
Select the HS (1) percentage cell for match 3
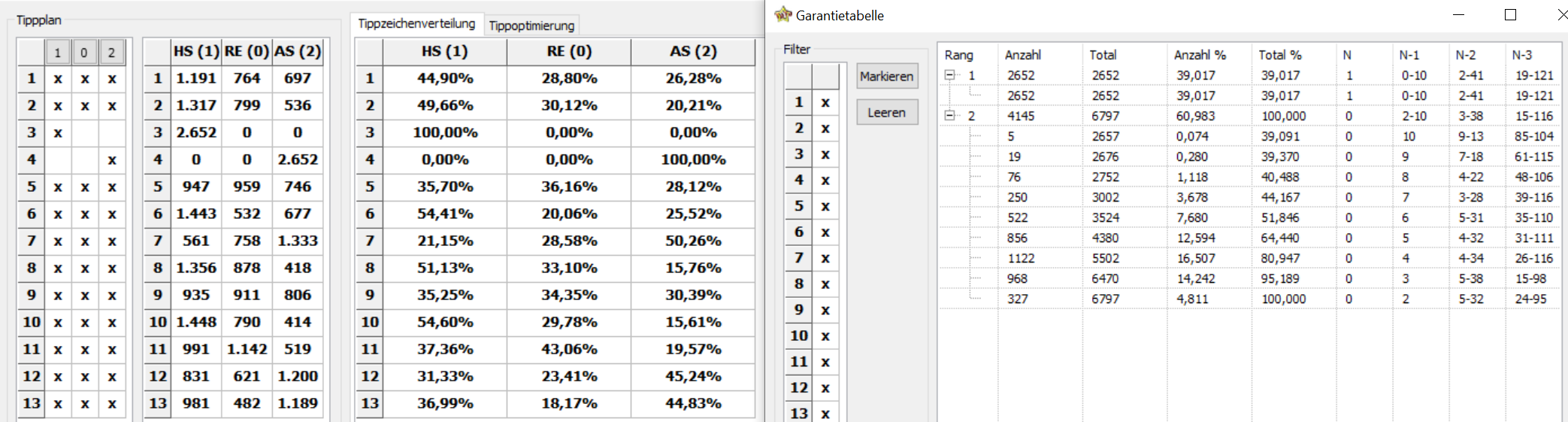click(x=445, y=132)
